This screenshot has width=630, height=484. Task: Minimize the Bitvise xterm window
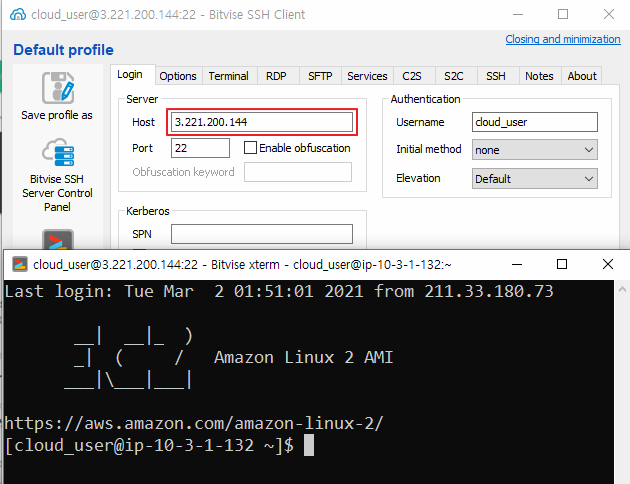pos(517,264)
